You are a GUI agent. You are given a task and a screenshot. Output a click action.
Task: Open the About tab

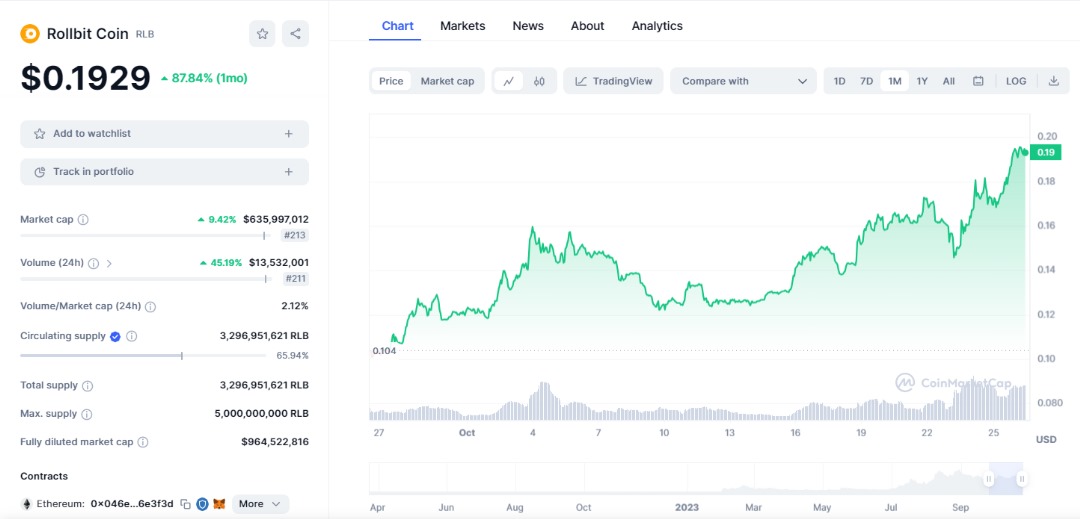click(588, 26)
